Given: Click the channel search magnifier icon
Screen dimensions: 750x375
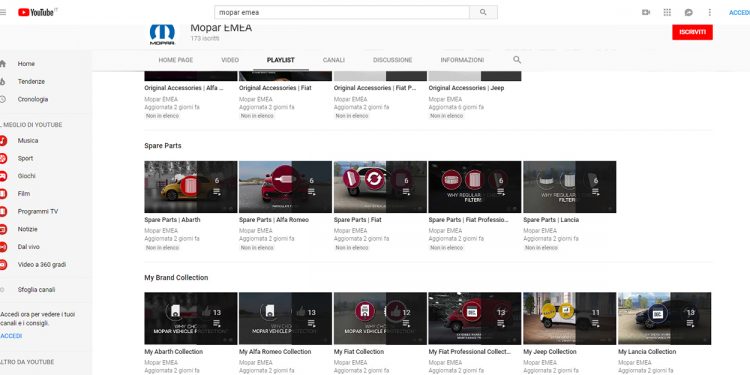Looking at the screenshot, I should point(517,60).
